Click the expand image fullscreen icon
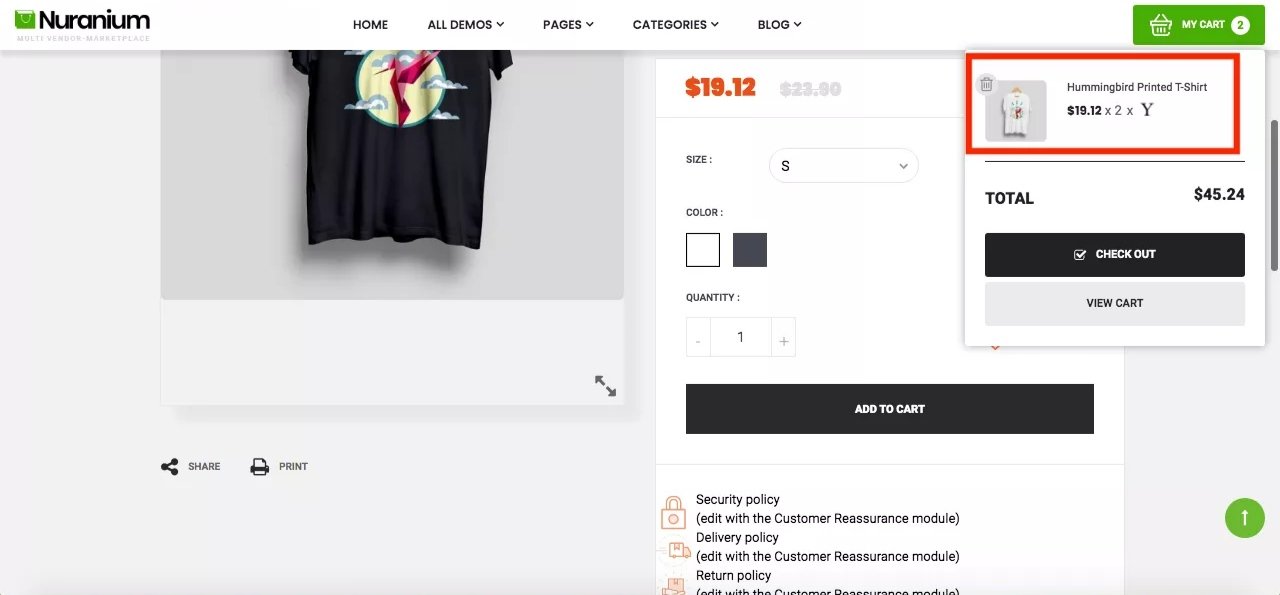This screenshot has height=595, width=1280. click(x=605, y=386)
